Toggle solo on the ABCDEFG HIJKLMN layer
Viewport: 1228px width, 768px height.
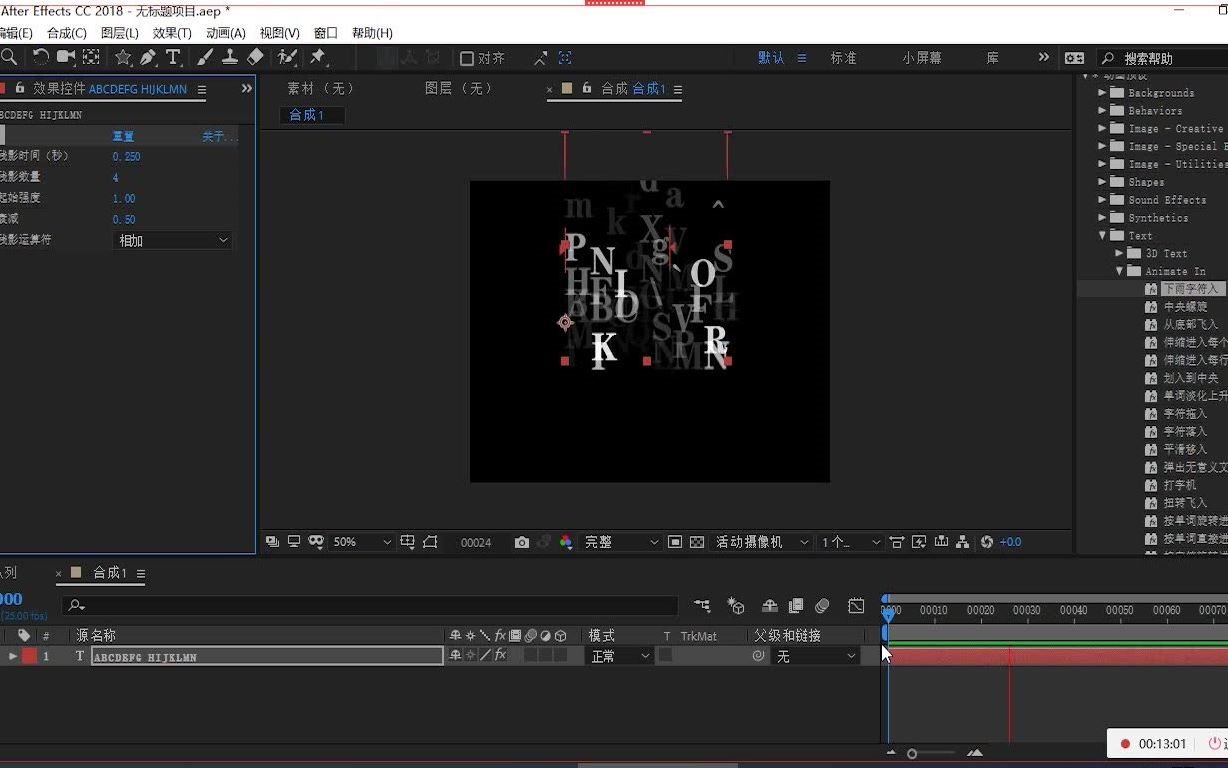pos(4,655)
